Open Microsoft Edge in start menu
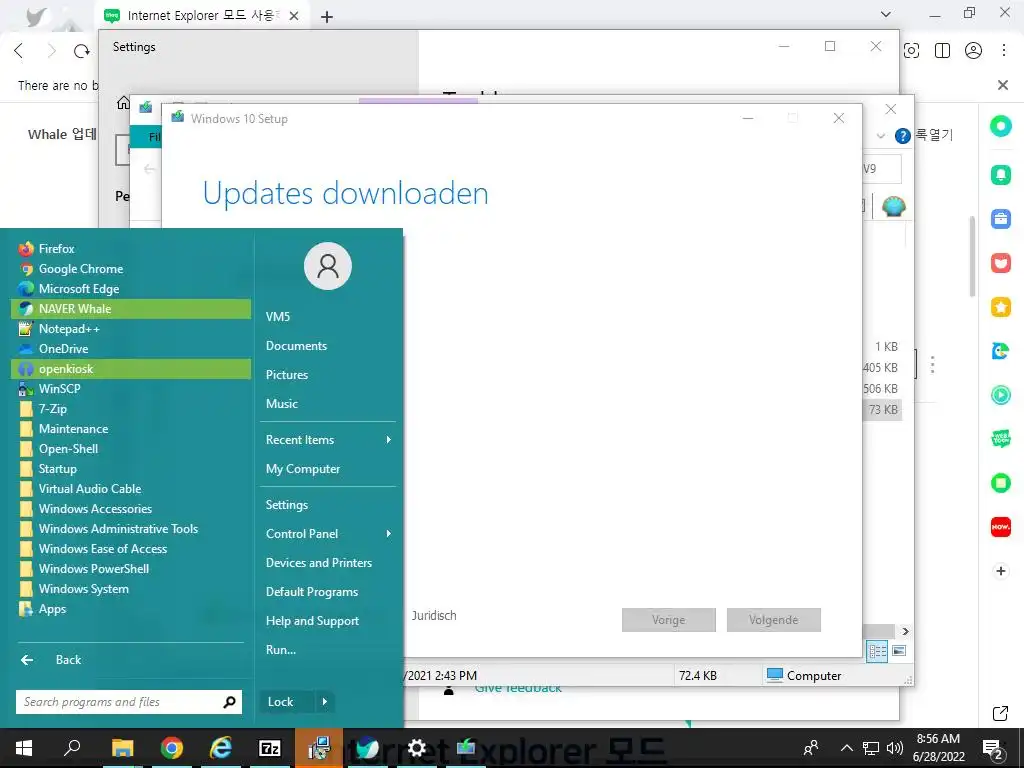Viewport: 1024px width, 768px height. 131,289
